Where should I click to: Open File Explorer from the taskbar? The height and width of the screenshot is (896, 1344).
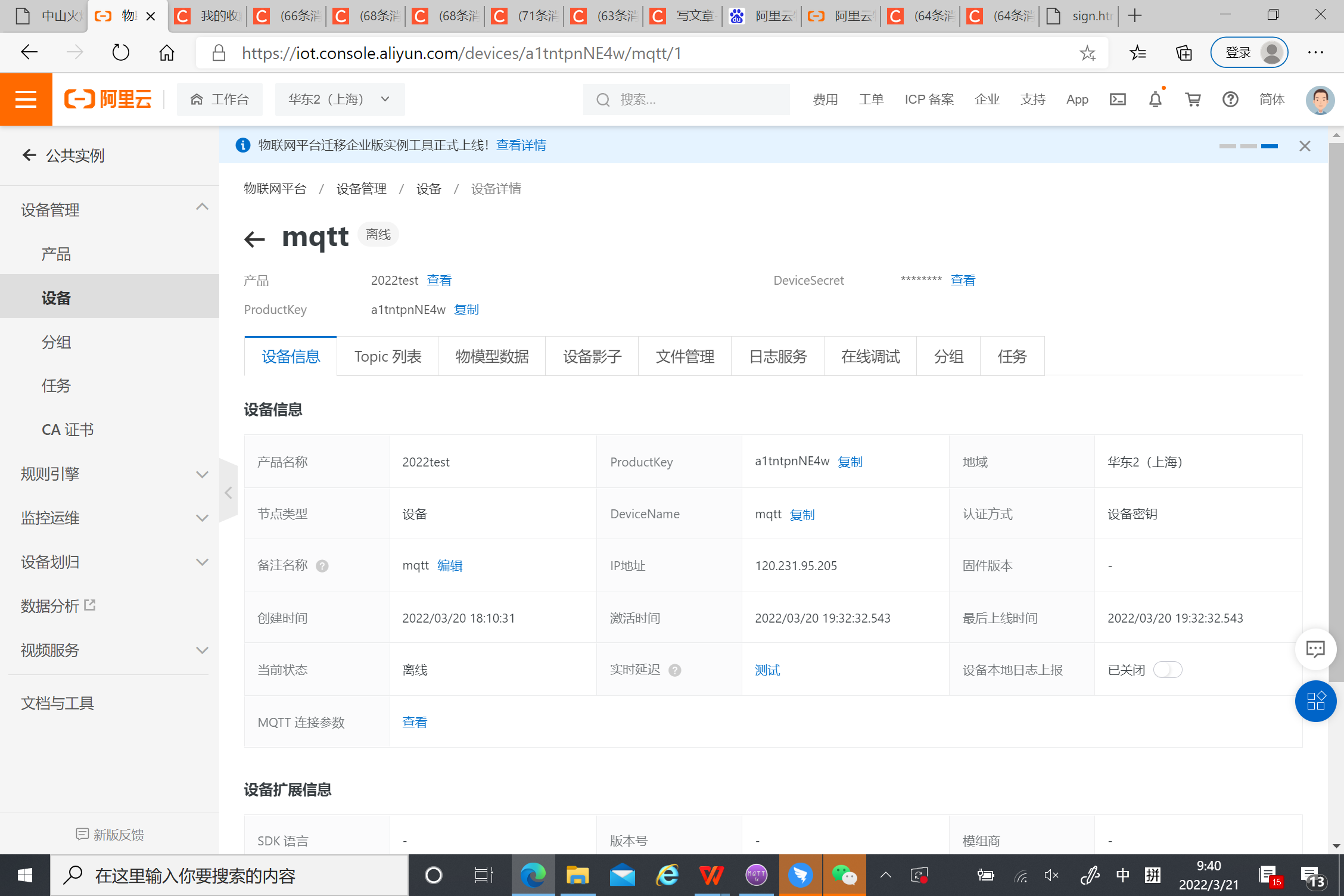pos(577,875)
